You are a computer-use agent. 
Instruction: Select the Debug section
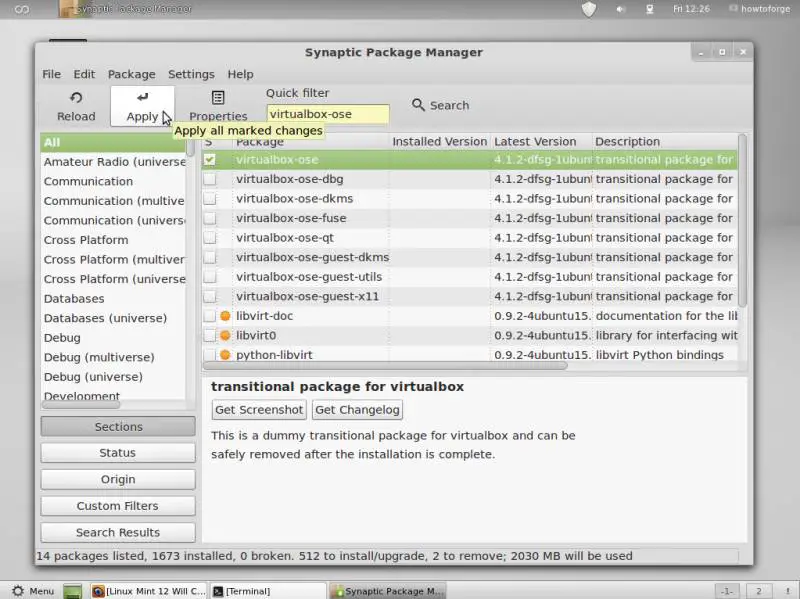[x=113, y=338]
